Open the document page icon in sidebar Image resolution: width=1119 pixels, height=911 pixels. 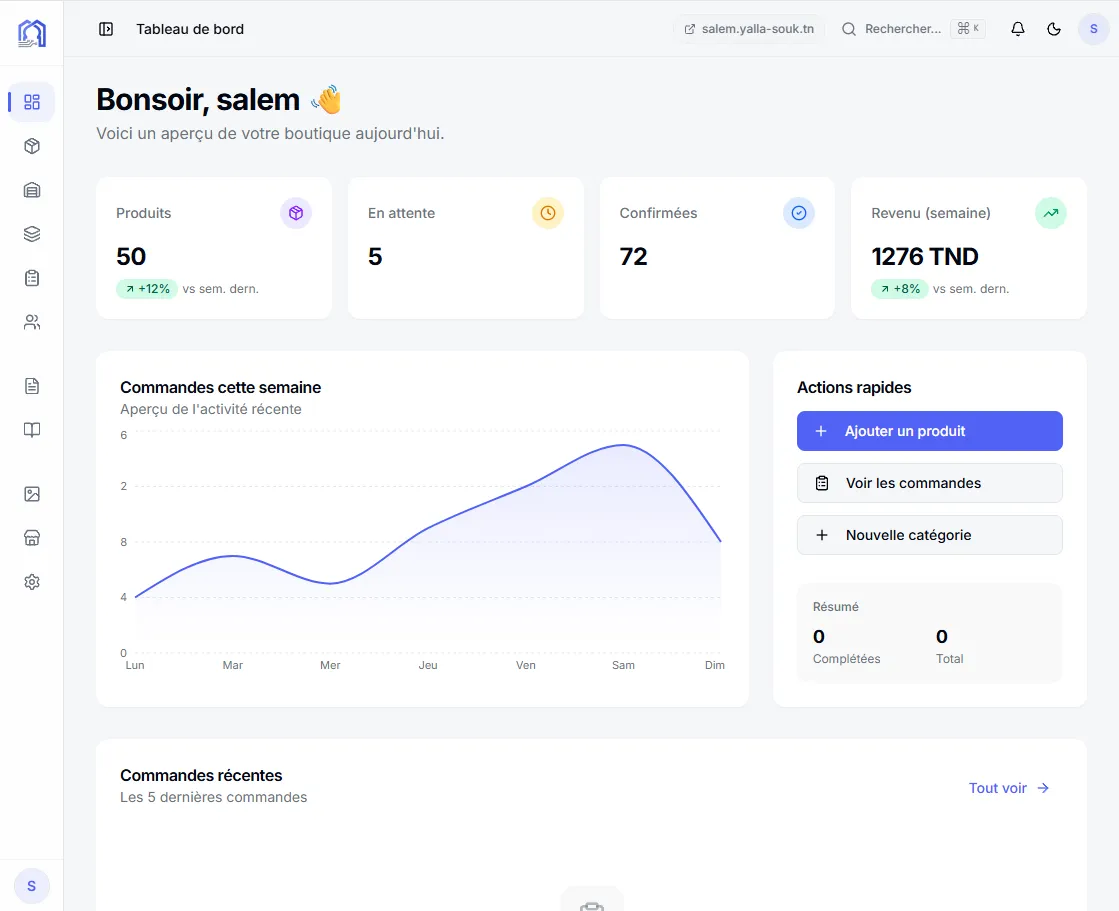[x=32, y=386]
